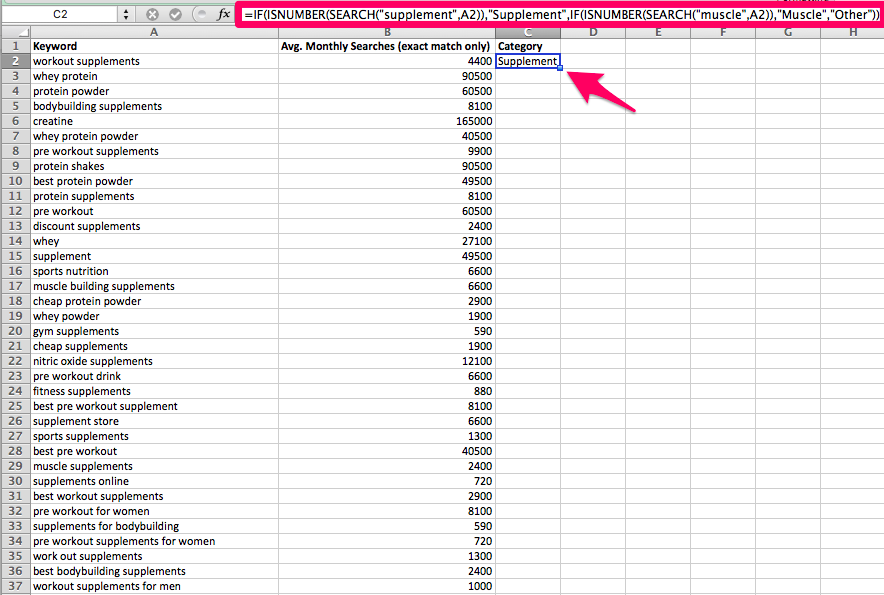The image size is (884, 595).
Task: Select column H header
Action: (852, 32)
